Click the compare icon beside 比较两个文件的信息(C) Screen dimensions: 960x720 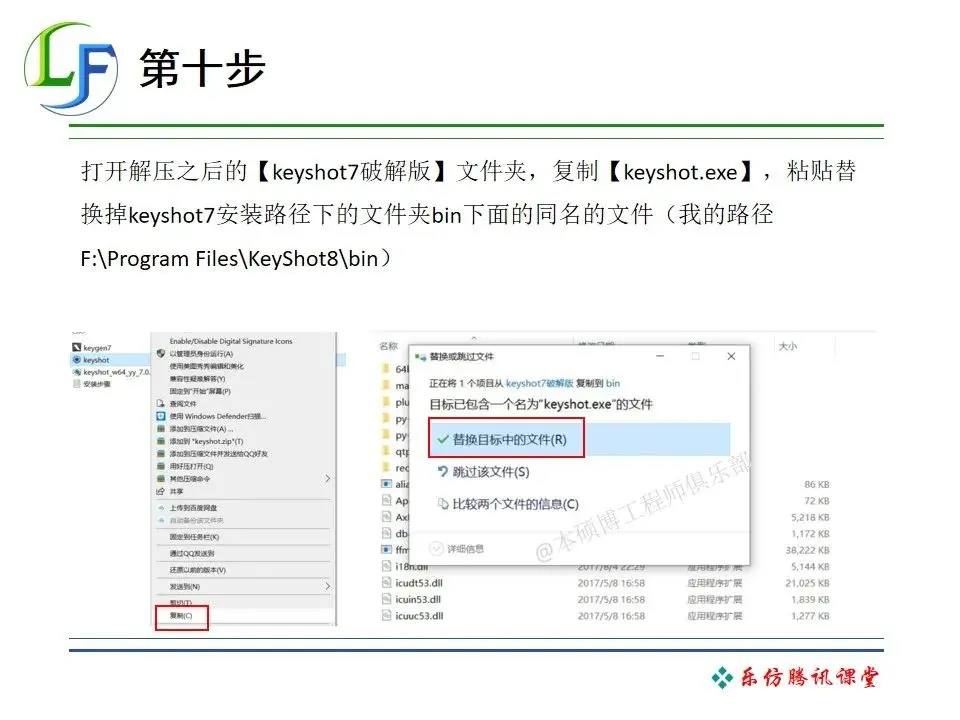(x=443, y=504)
